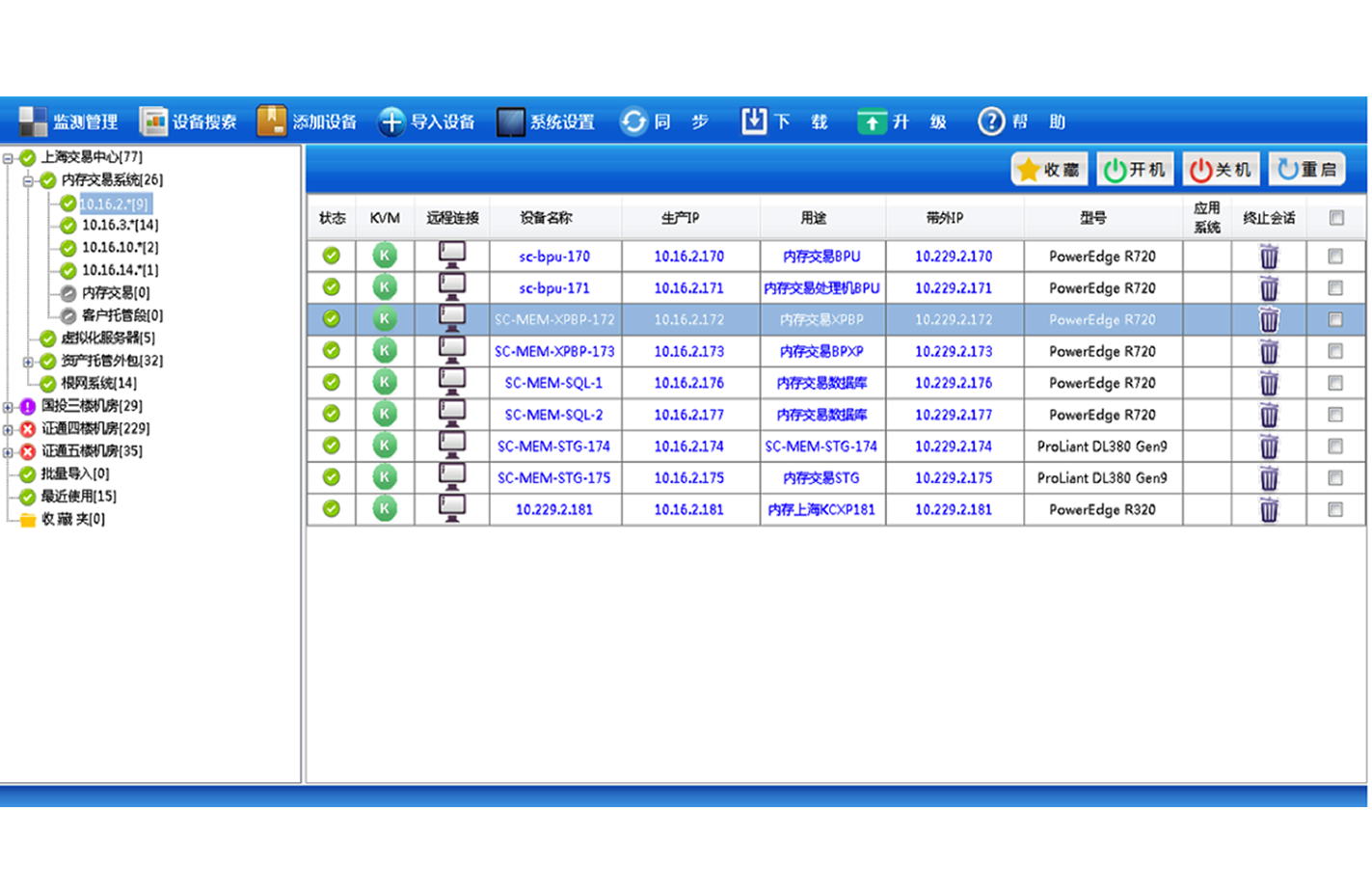The height and width of the screenshot is (892, 1372).
Task: Expand the 国投三楼机房[29] tree node
Action: click(x=8, y=407)
